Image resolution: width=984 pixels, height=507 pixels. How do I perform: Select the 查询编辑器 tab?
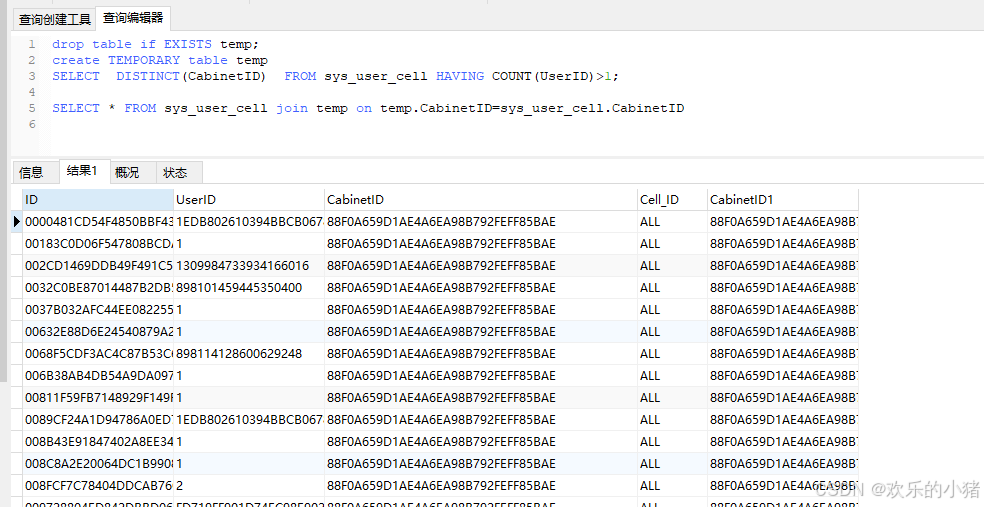click(133, 18)
